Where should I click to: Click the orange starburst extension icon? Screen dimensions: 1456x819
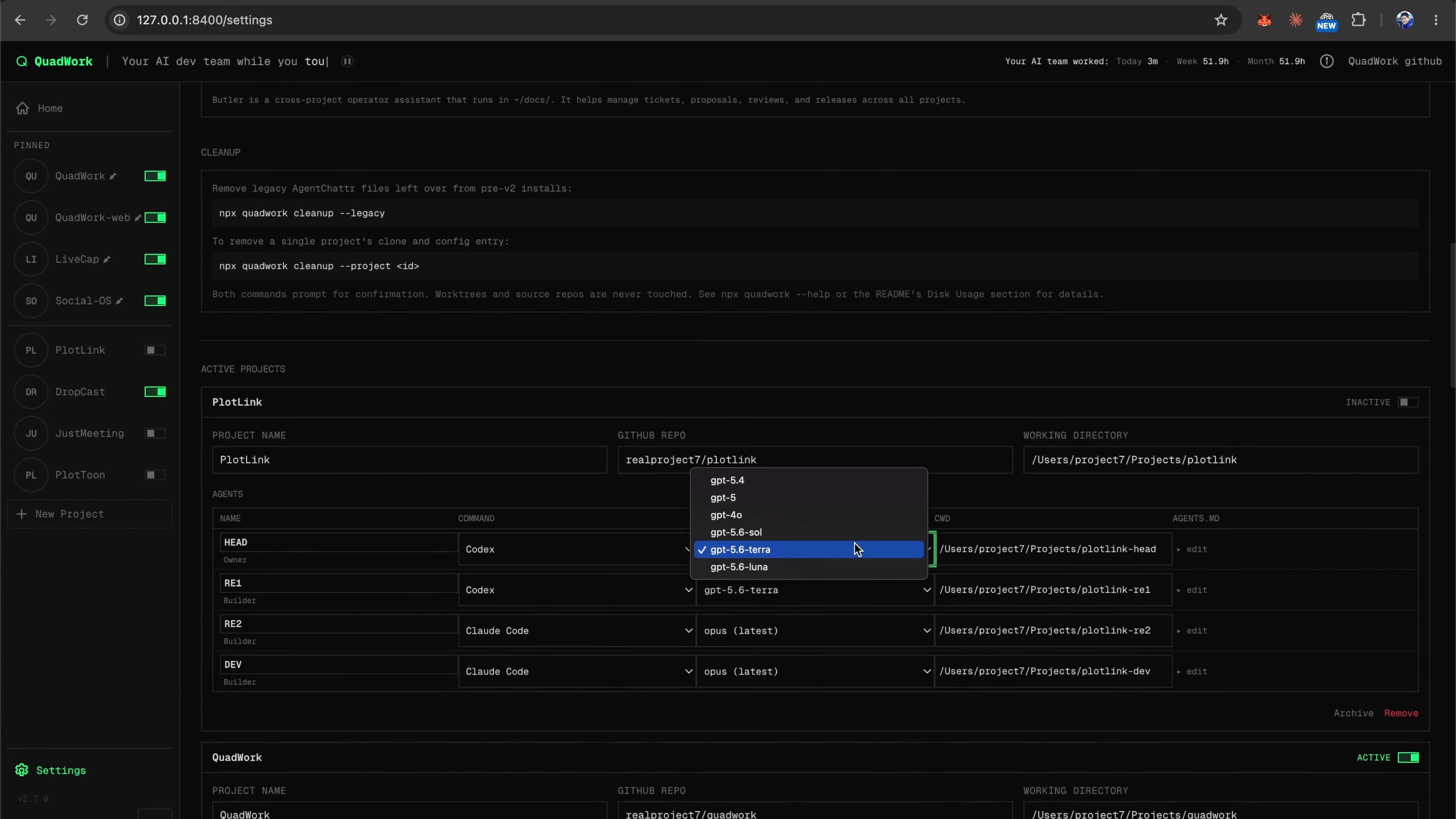1296,20
